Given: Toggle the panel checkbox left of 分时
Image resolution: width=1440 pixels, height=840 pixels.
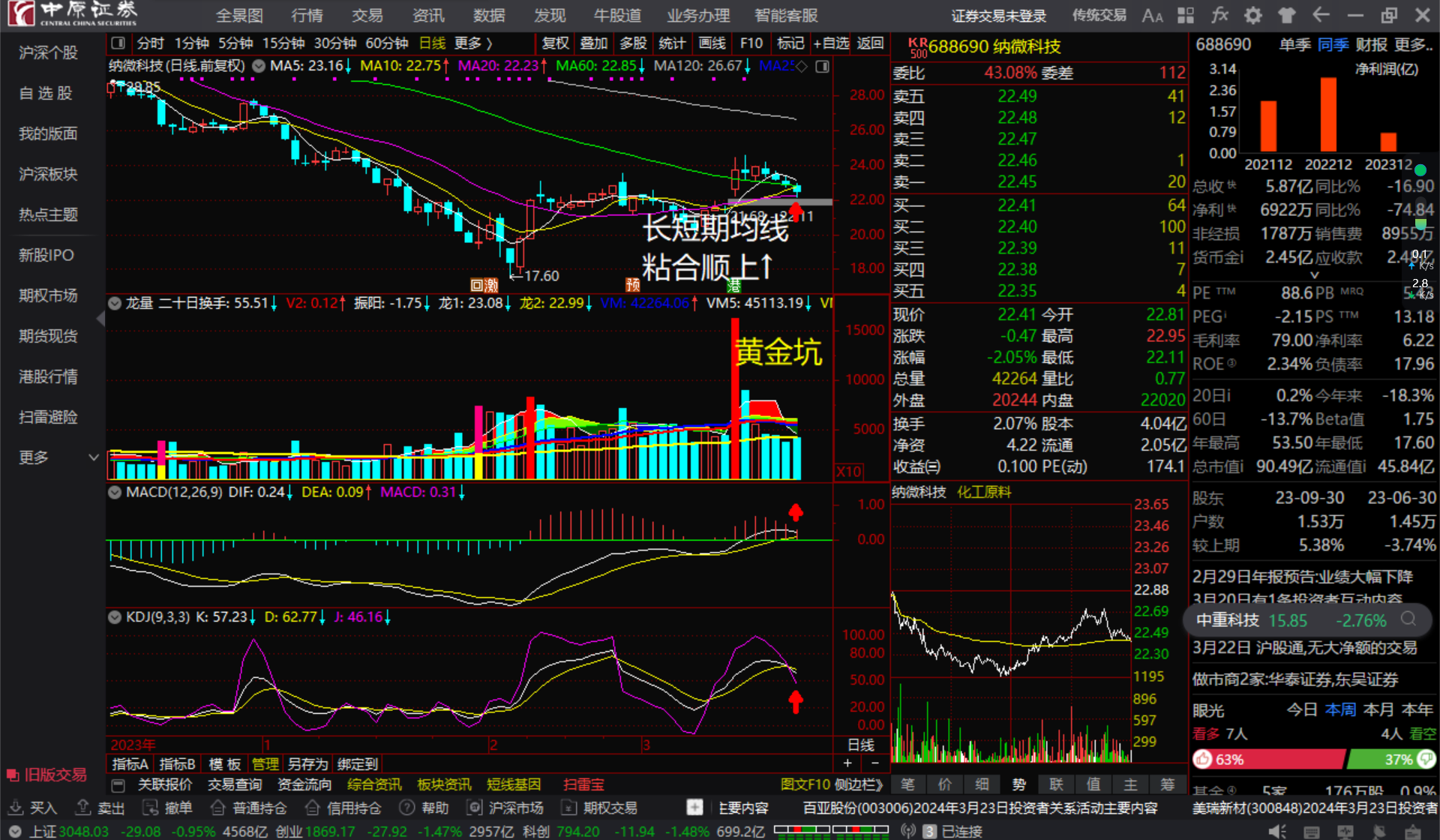Looking at the screenshot, I should coord(118,43).
